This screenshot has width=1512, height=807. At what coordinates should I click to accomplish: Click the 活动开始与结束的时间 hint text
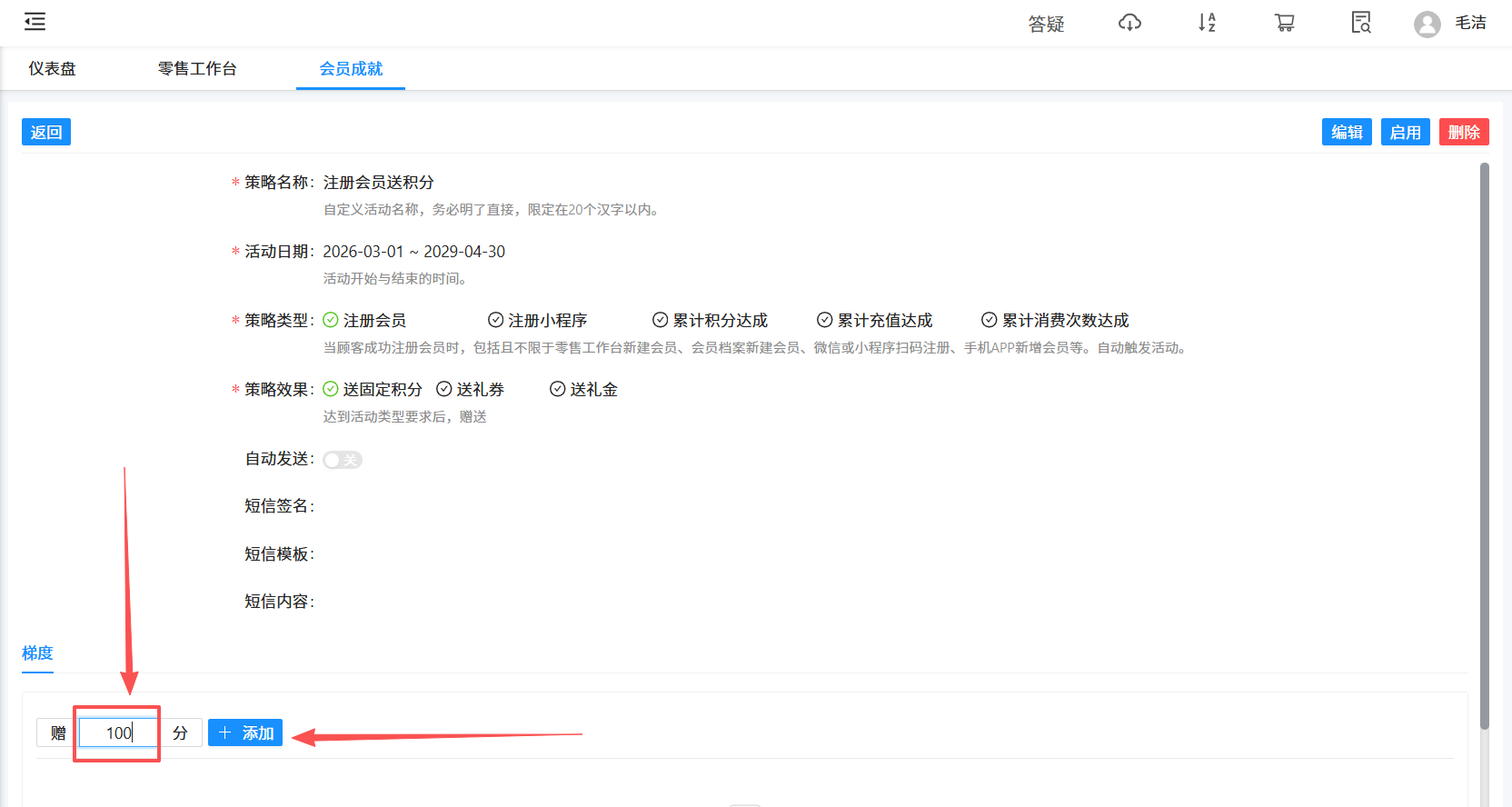pyautogui.click(x=396, y=278)
